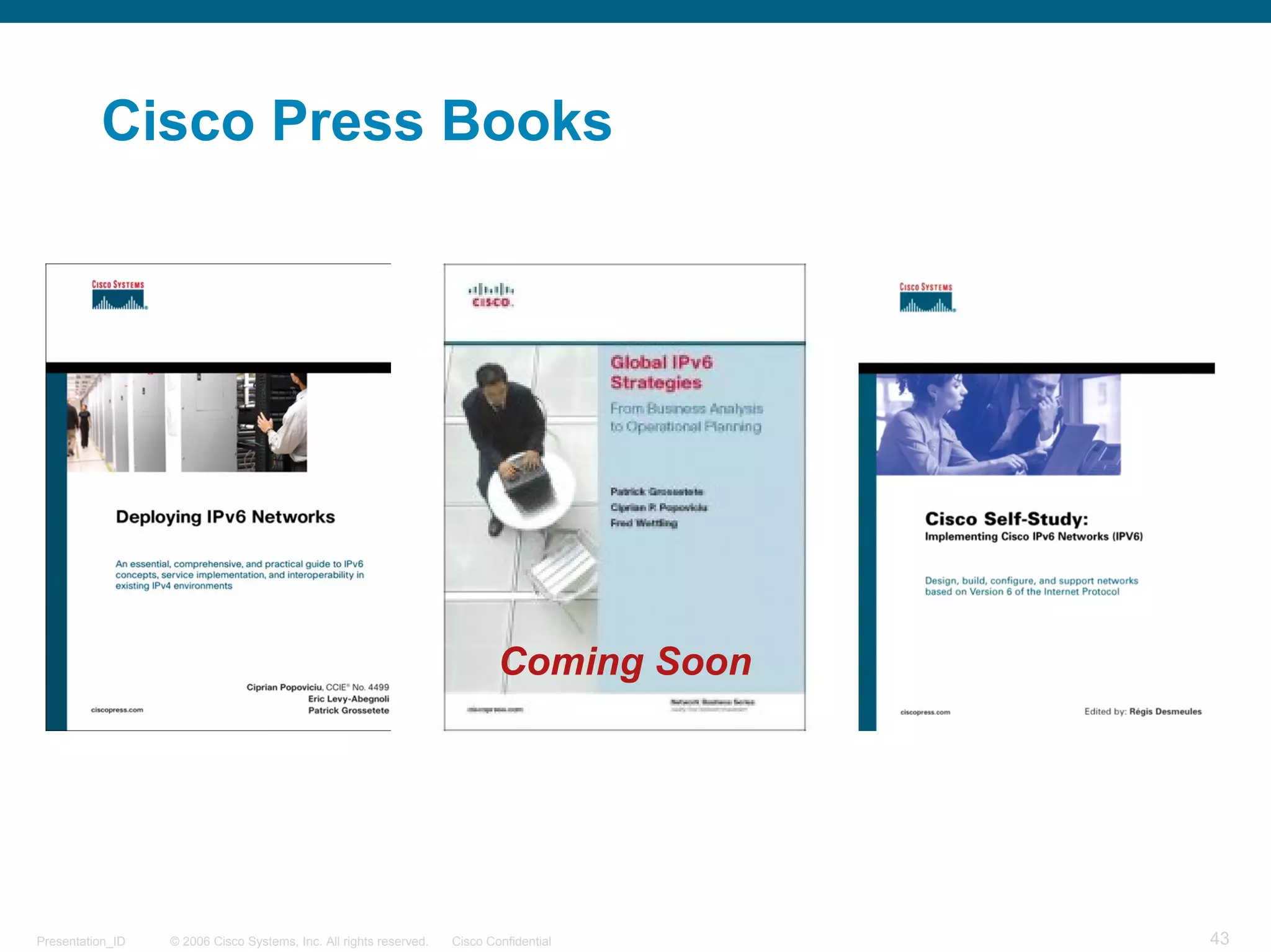Click the '© 2006 Cisco Systems, Inc.' copyright footer
Screen dimensions: 1271x952
(299, 941)
